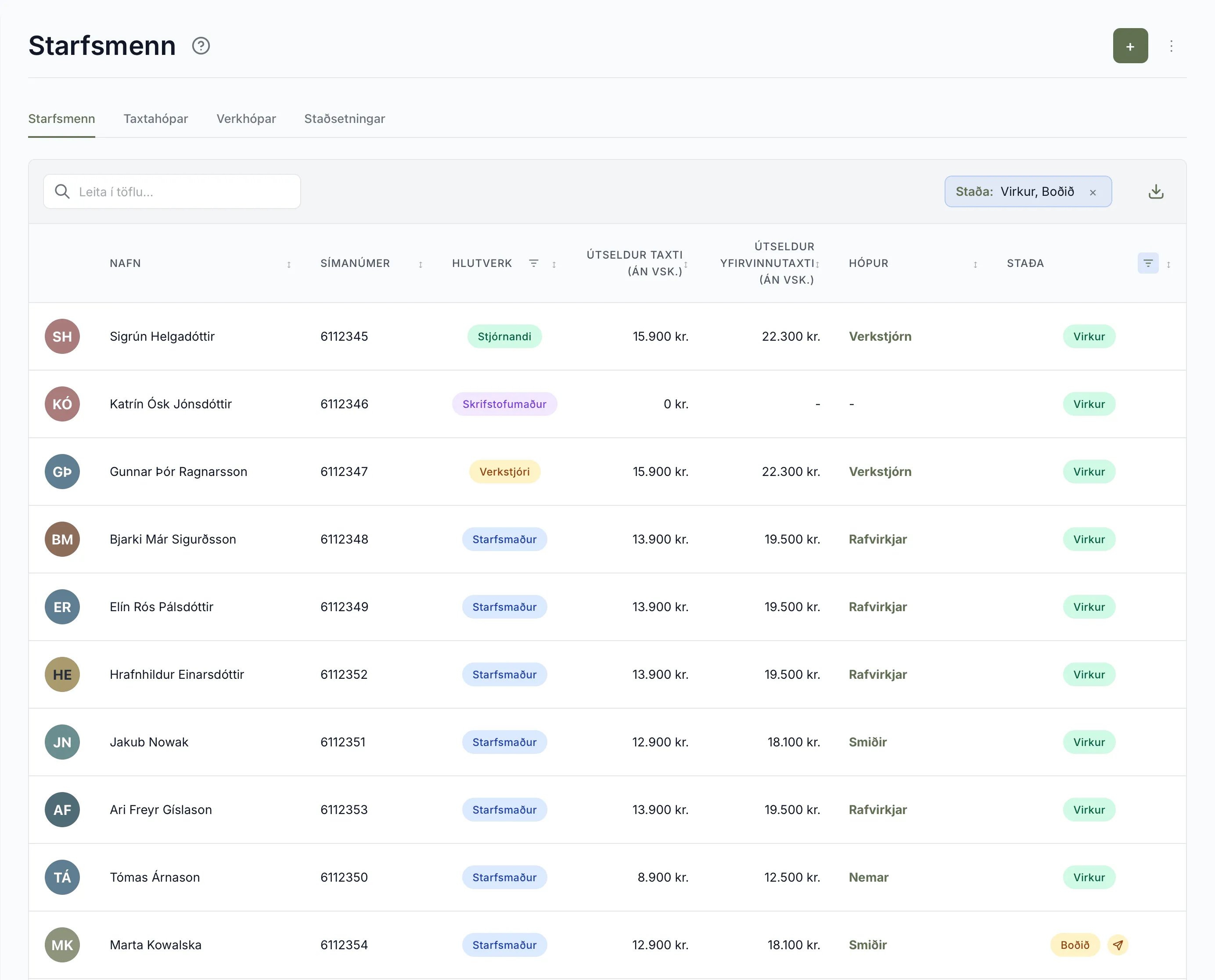
Task: Sort by the Símanúmer column arrows
Action: tap(421, 264)
